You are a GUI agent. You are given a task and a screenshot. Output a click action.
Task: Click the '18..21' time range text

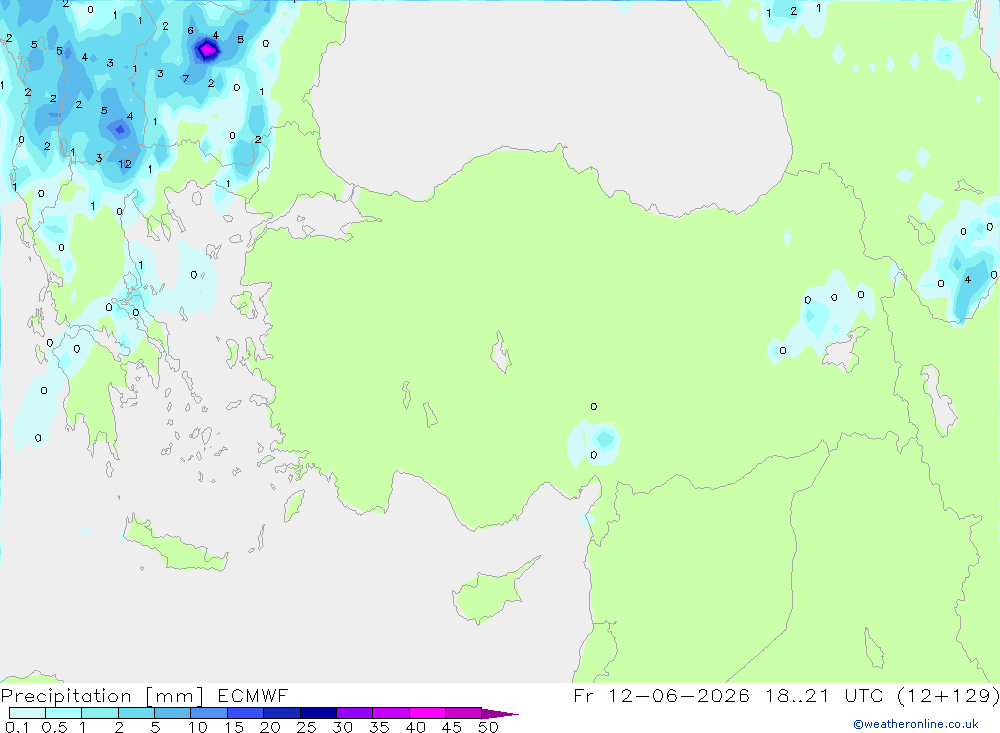[x=798, y=695]
